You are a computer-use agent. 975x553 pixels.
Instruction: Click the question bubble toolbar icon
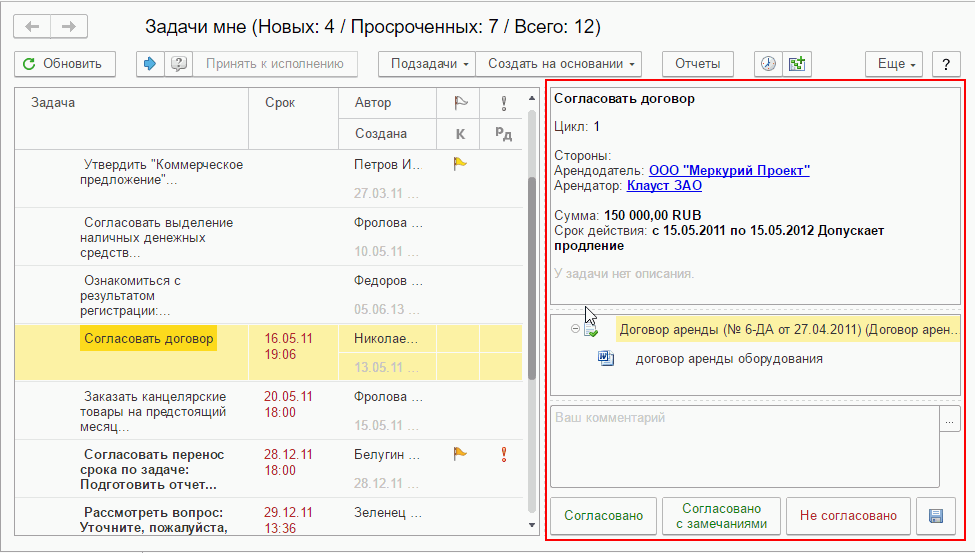click(x=178, y=64)
